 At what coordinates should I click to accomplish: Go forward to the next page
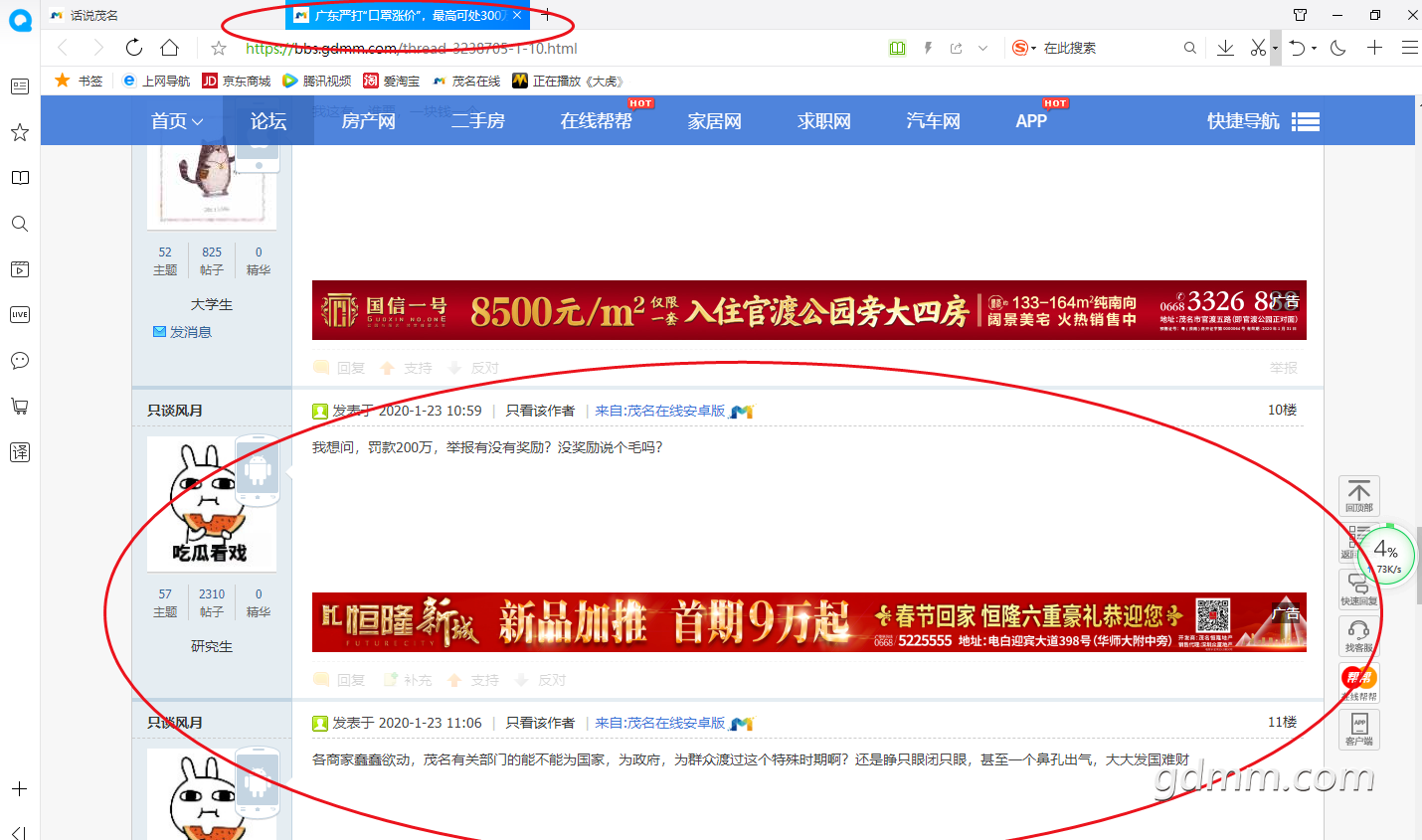click(97, 48)
